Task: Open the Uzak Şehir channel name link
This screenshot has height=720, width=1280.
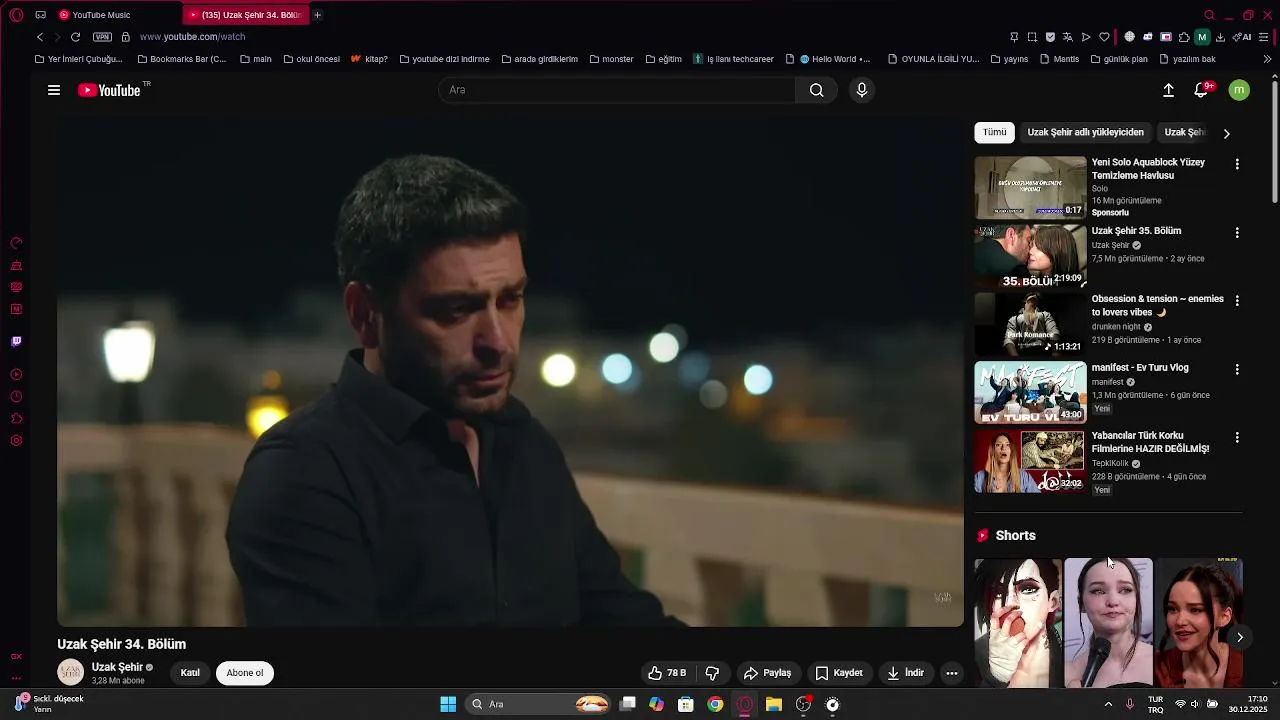Action: pos(117,667)
